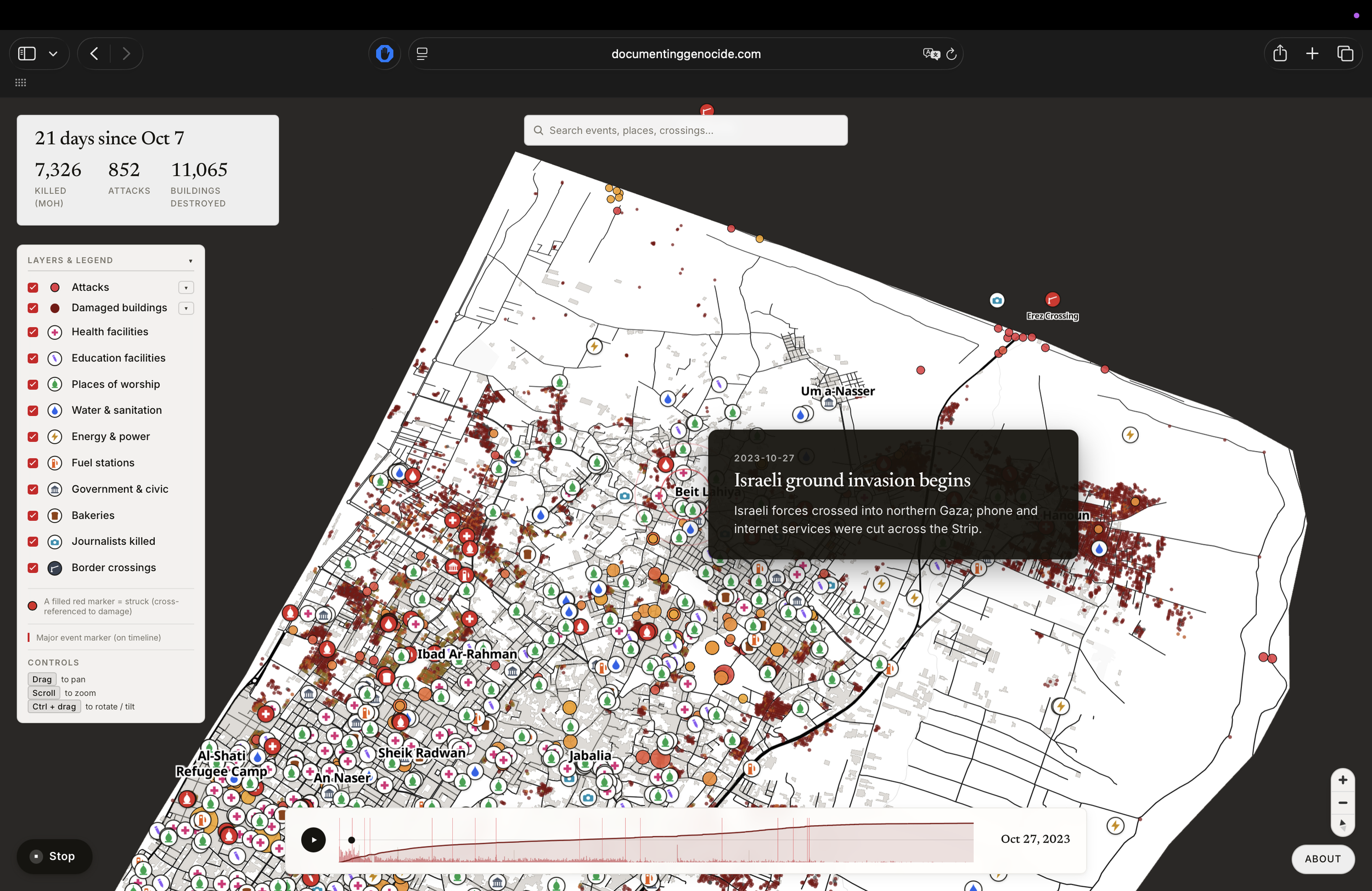Viewport: 1372px width, 891px height.
Task: Reload the page
Action: (952, 54)
